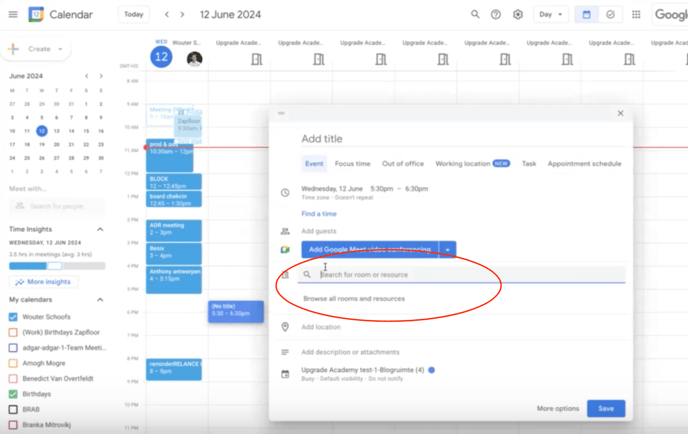Enable adgar-adgar-1-Team Meeti... calendar
Viewport: 688px width, 434px height.
pos(13,348)
